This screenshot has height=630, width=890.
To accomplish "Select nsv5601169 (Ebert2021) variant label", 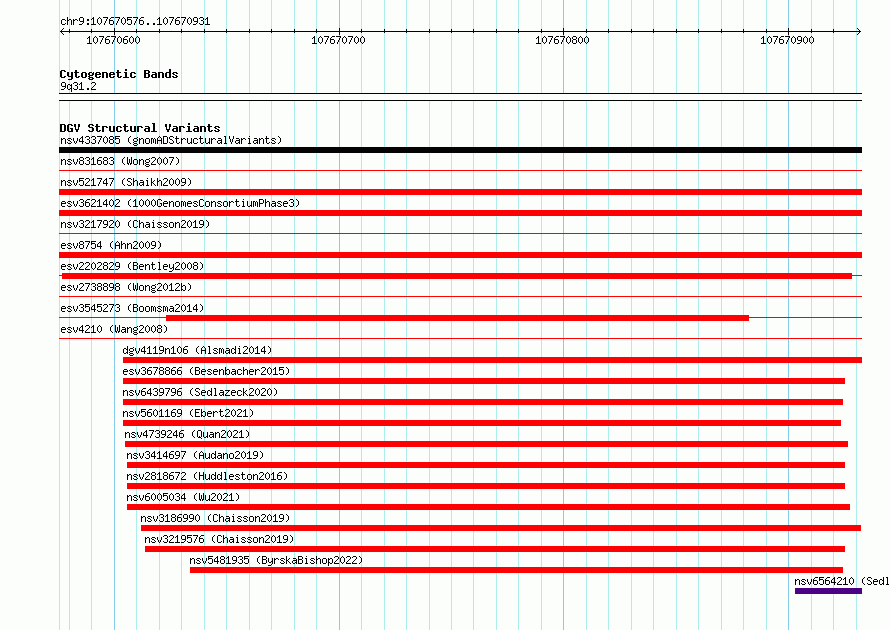I will click(188, 413).
